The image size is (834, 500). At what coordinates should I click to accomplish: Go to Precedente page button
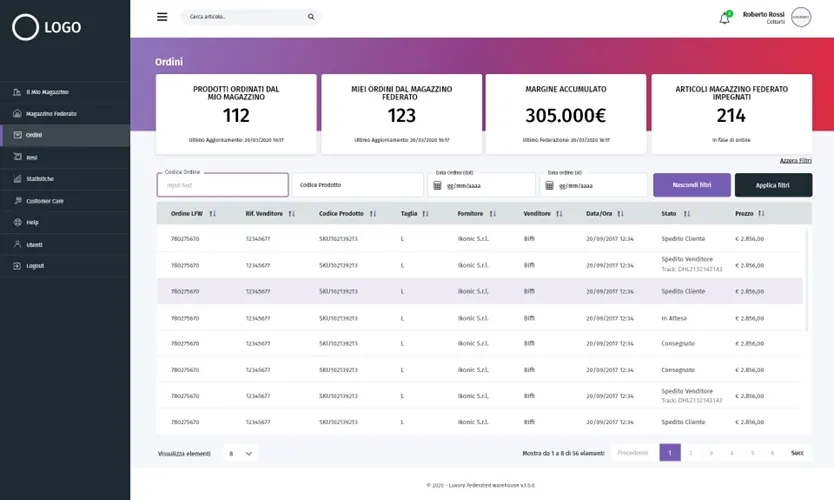(633, 453)
